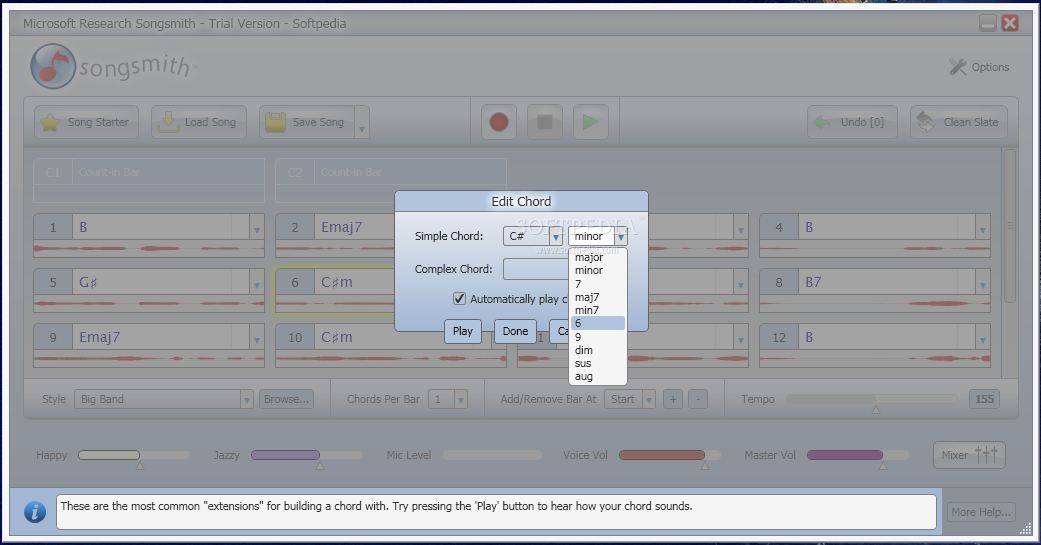1041x545 pixels.
Task: Click the red Record button
Action: 499,122
